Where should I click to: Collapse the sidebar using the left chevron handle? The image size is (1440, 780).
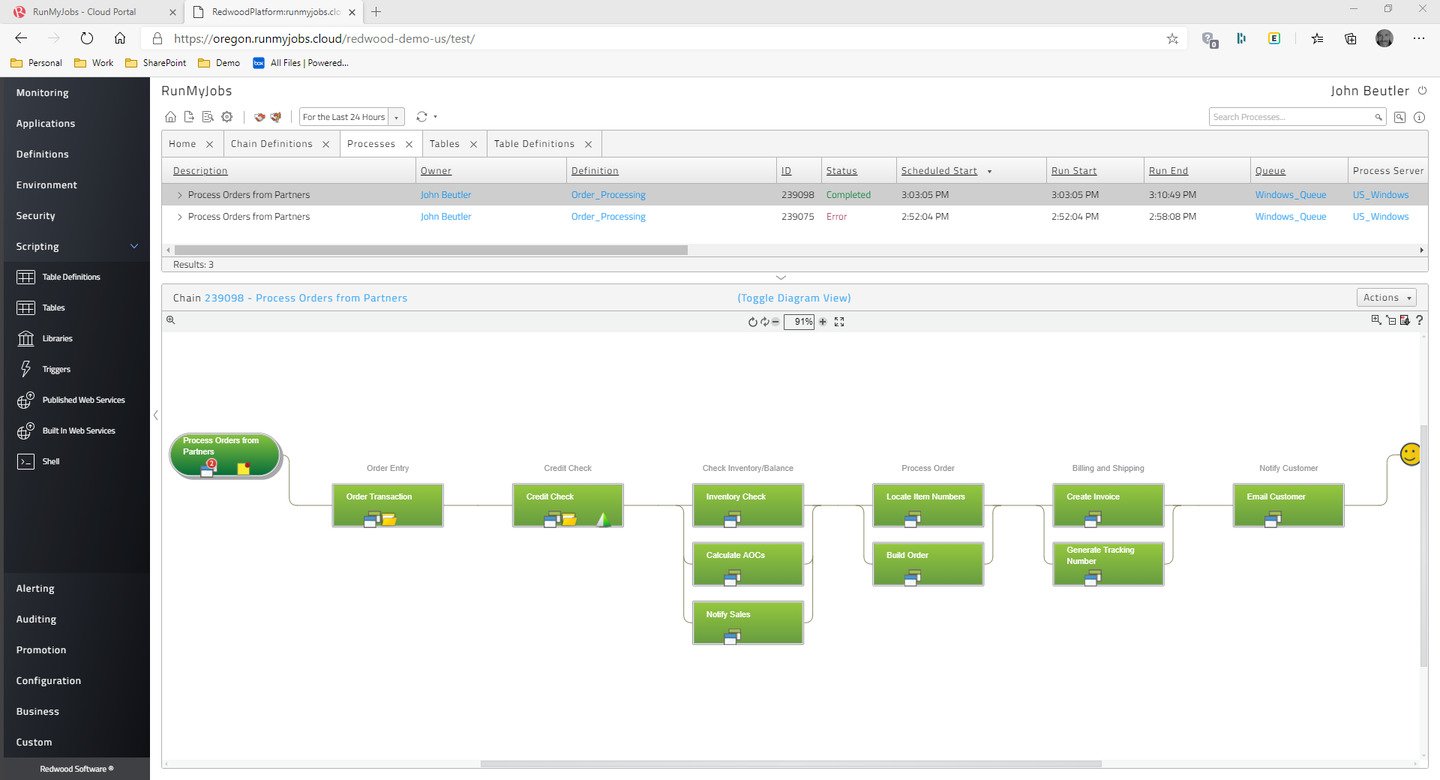[x=156, y=414]
